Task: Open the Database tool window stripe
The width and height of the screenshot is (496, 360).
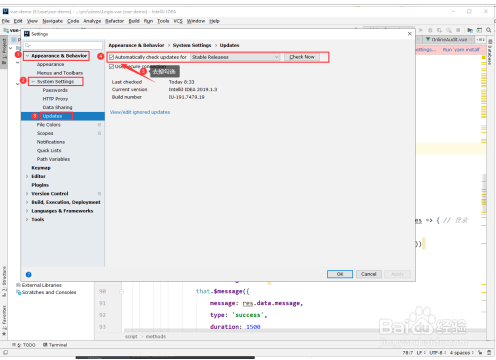Action: 490,52
